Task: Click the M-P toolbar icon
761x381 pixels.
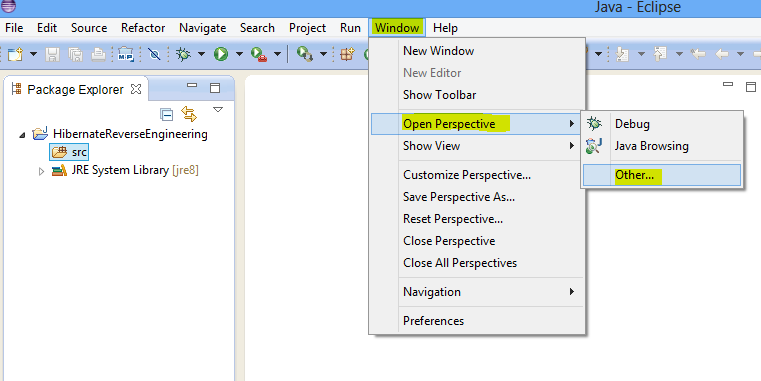Action: pyautogui.click(x=126, y=54)
